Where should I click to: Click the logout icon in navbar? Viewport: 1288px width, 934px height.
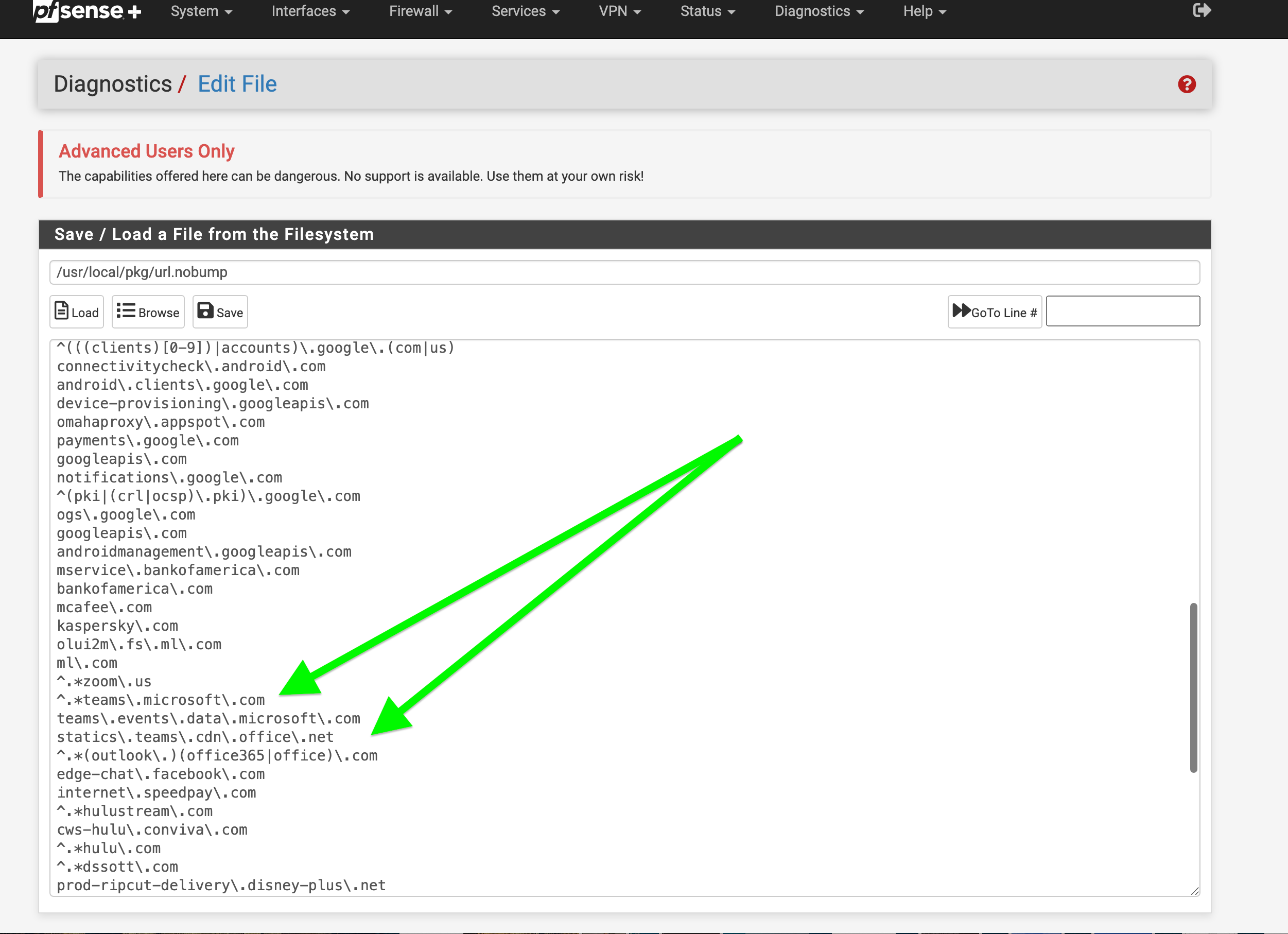[x=1202, y=11]
